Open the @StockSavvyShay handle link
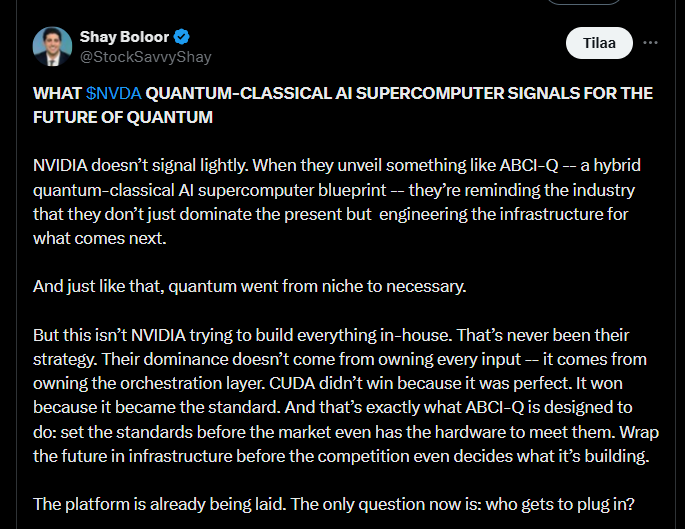685x529 pixels. pyautogui.click(x=145, y=57)
